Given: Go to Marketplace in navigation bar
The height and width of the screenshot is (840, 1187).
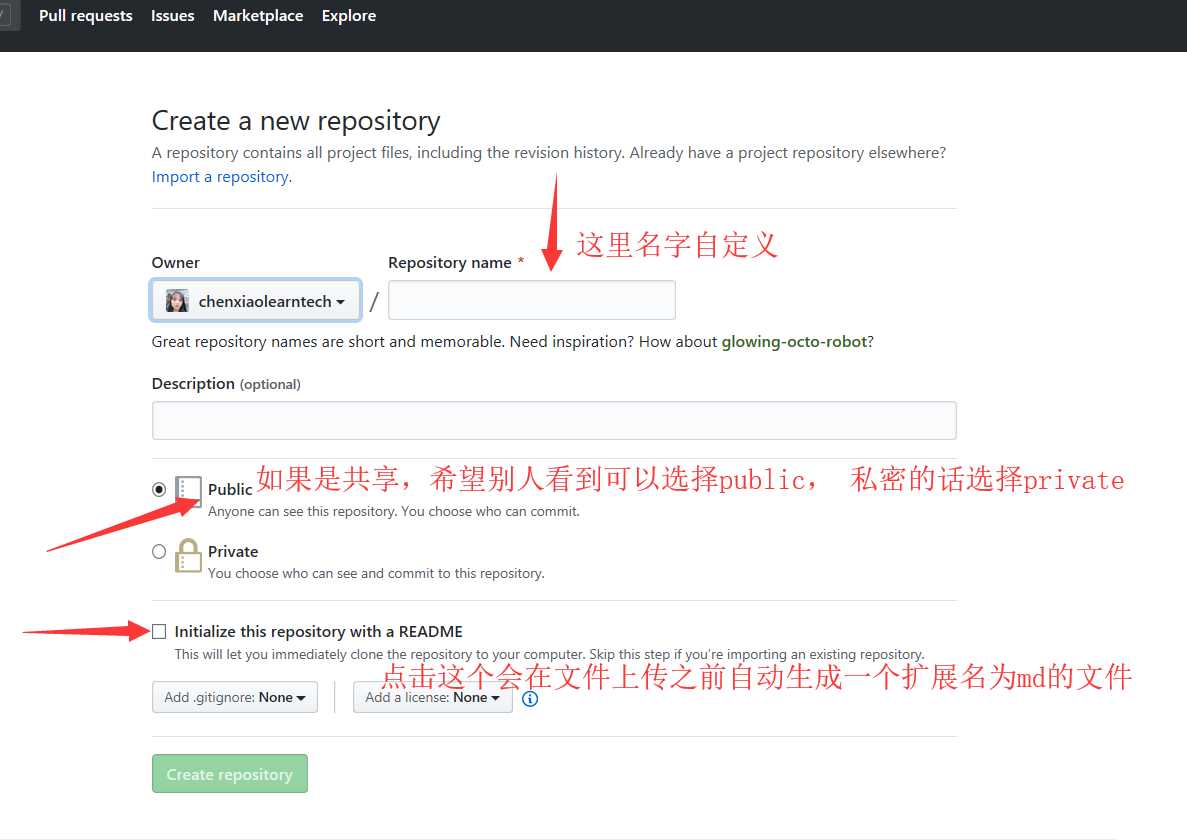Looking at the screenshot, I should (x=258, y=16).
